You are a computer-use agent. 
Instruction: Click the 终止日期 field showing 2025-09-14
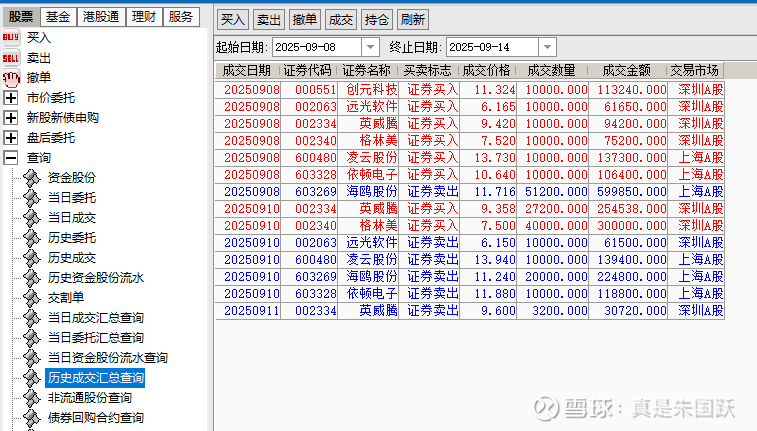(492, 47)
